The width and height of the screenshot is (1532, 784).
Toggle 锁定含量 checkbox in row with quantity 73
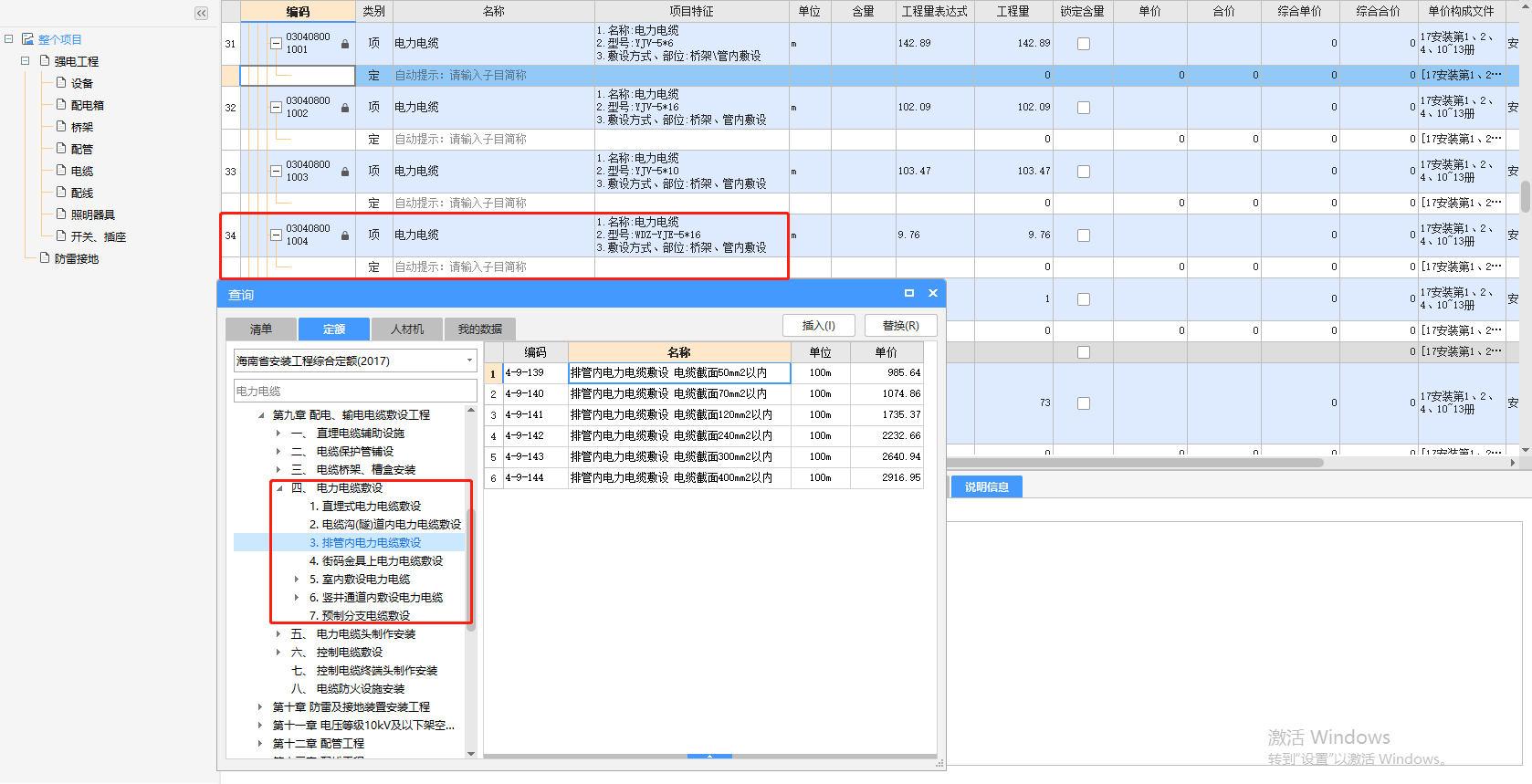click(1084, 403)
